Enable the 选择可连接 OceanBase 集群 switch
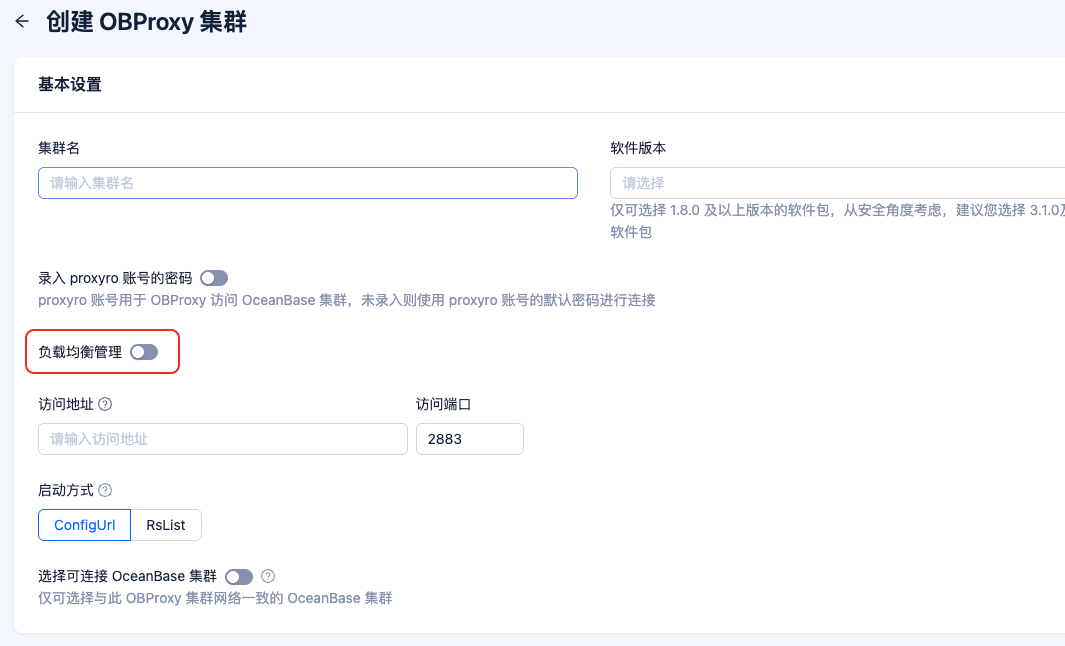The image size is (1065, 646). coord(238,576)
